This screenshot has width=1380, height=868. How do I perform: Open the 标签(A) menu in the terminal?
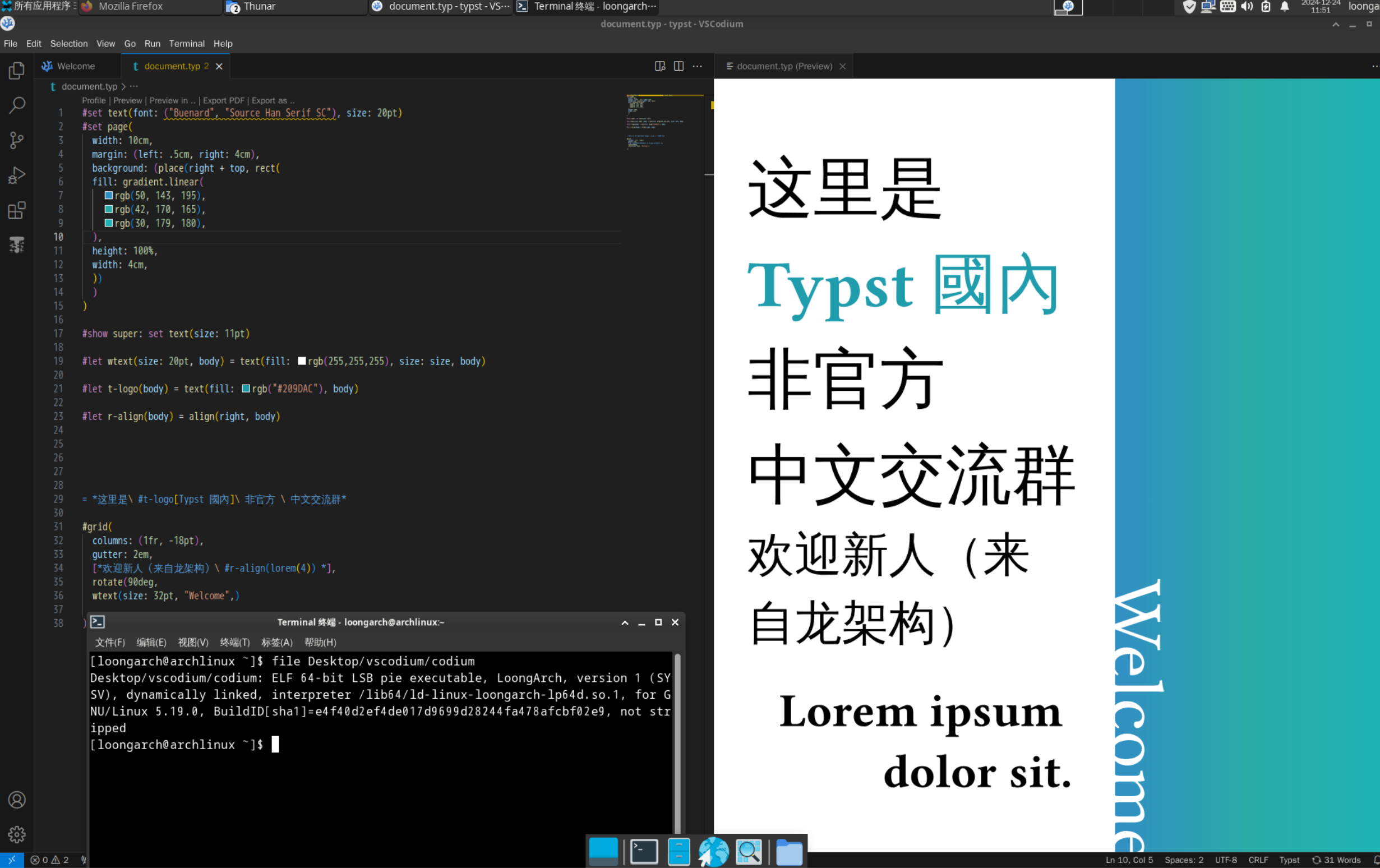coord(277,642)
